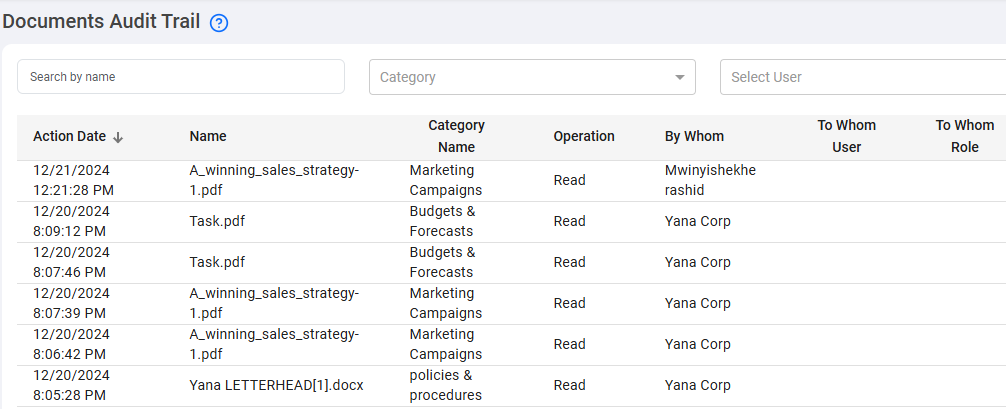Select the 12/21/2024 A_winning_sales_strategy-1.pdf row
This screenshot has height=409, width=1006.
(273, 180)
